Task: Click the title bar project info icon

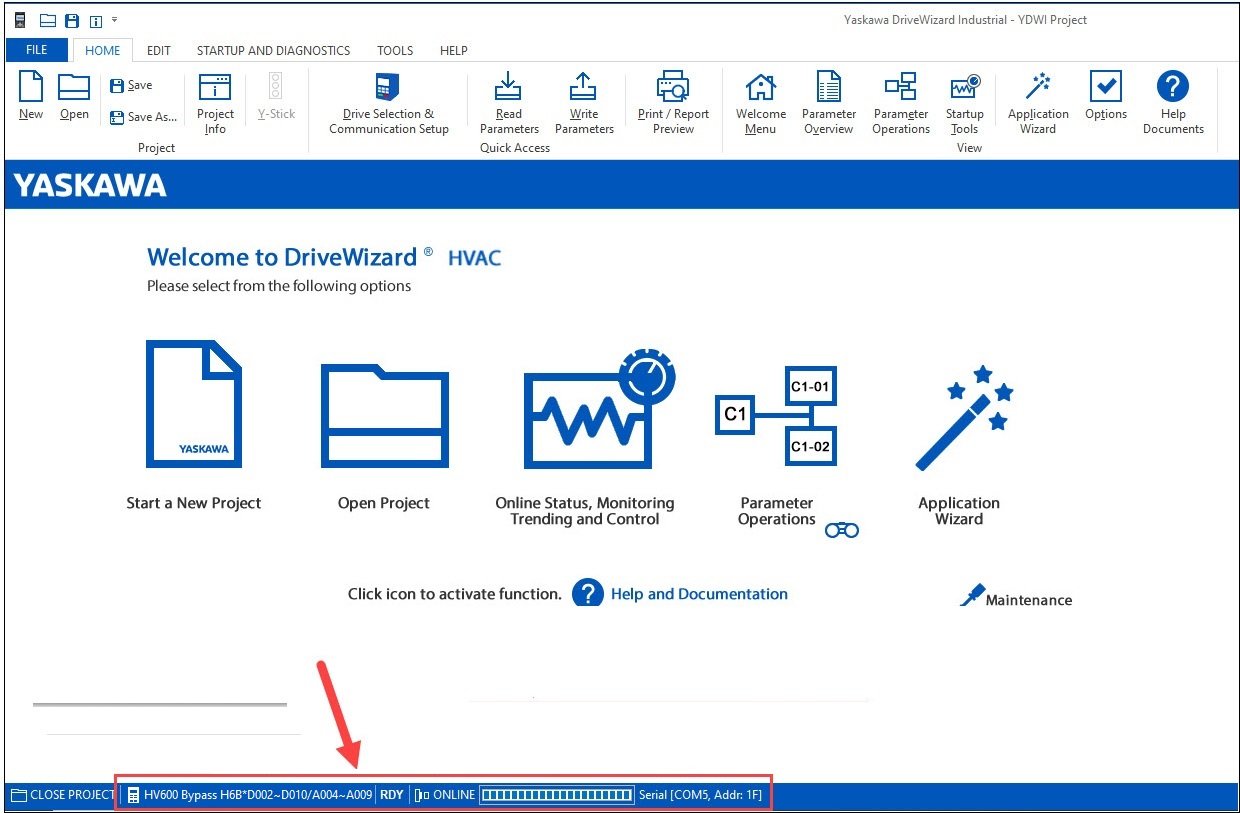Action: pyautogui.click(x=96, y=20)
